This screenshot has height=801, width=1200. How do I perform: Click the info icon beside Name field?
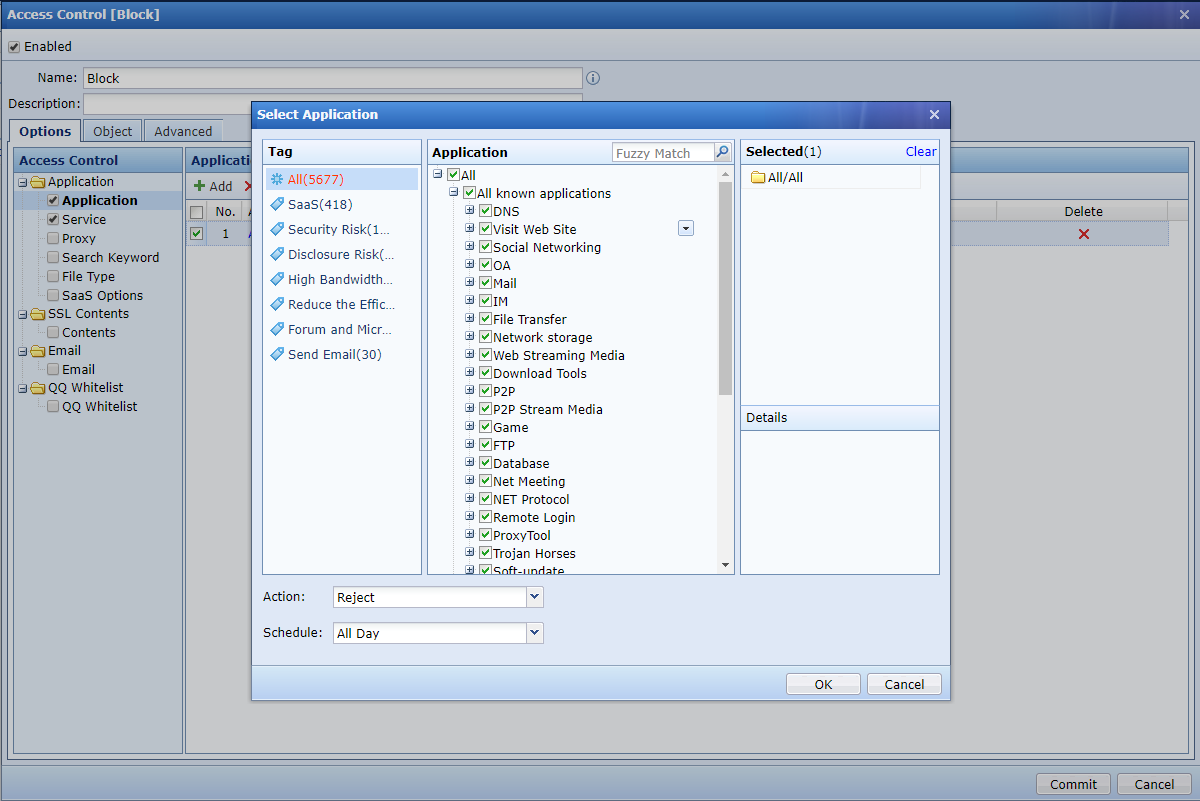click(593, 78)
